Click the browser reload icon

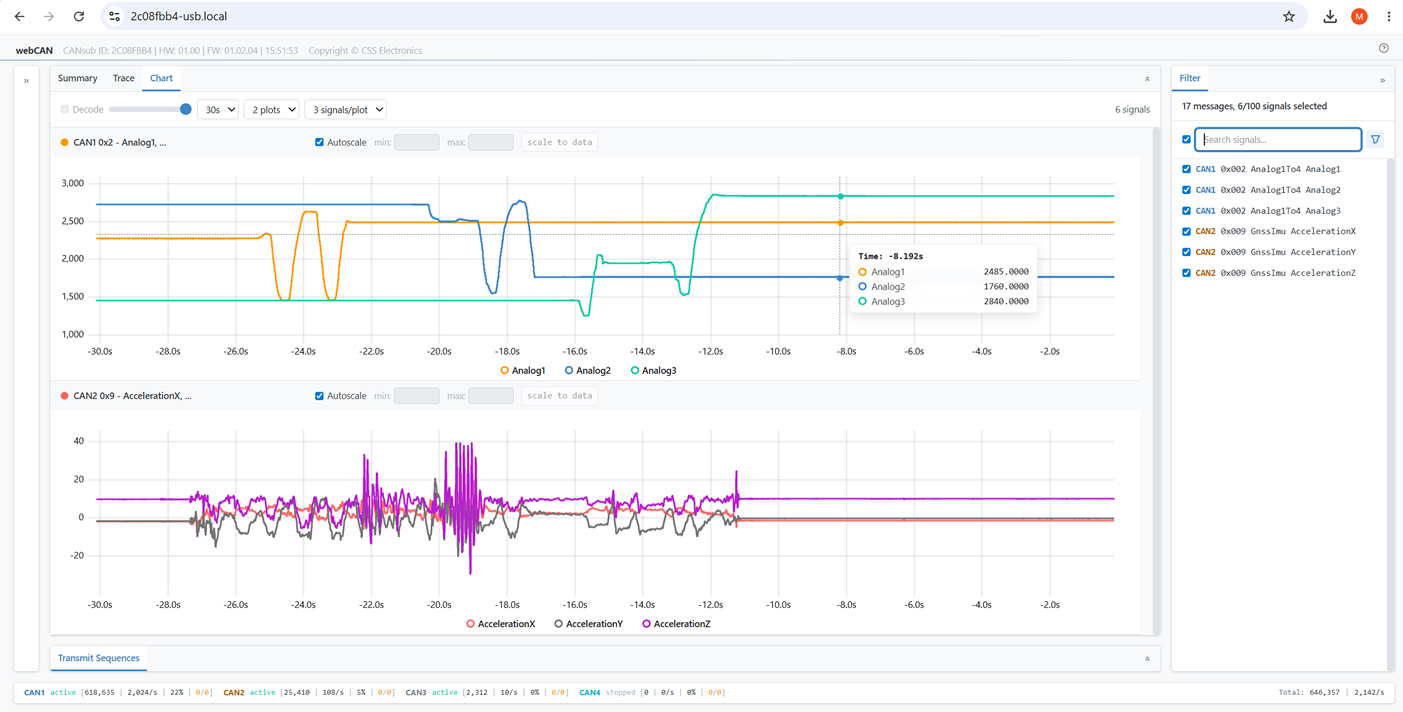(79, 16)
